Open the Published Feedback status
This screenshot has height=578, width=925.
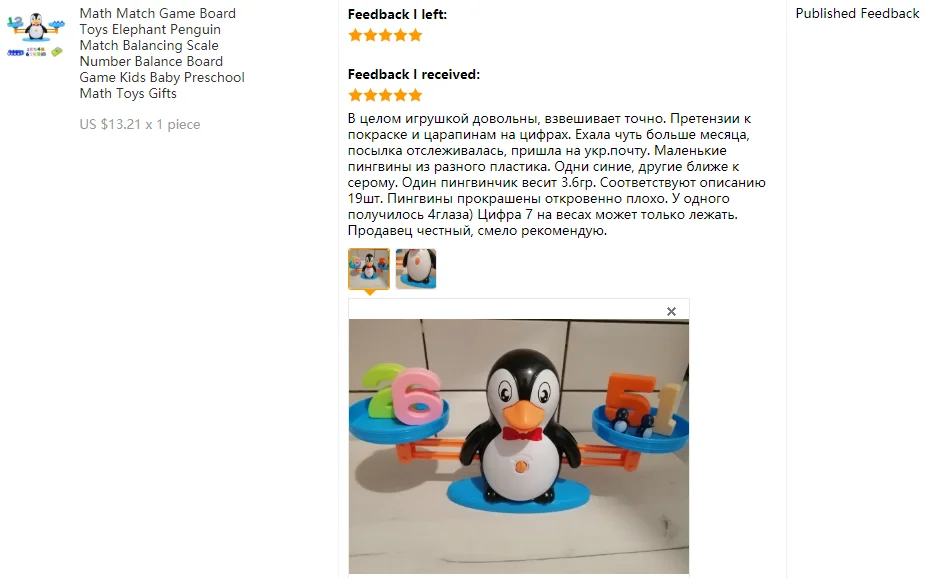tap(857, 14)
